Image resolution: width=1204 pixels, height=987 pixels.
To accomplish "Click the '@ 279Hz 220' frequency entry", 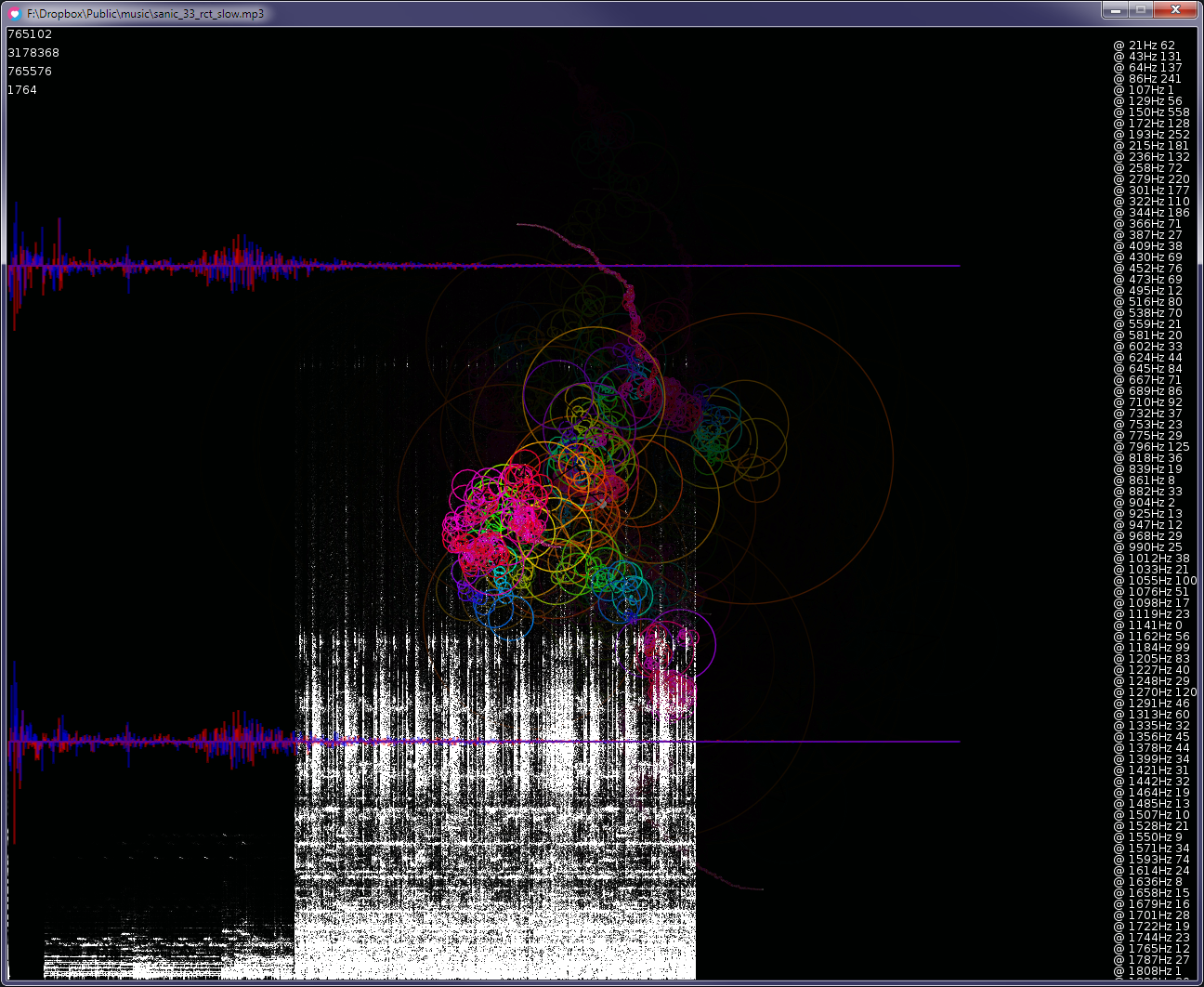I will pyautogui.click(x=1152, y=179).
